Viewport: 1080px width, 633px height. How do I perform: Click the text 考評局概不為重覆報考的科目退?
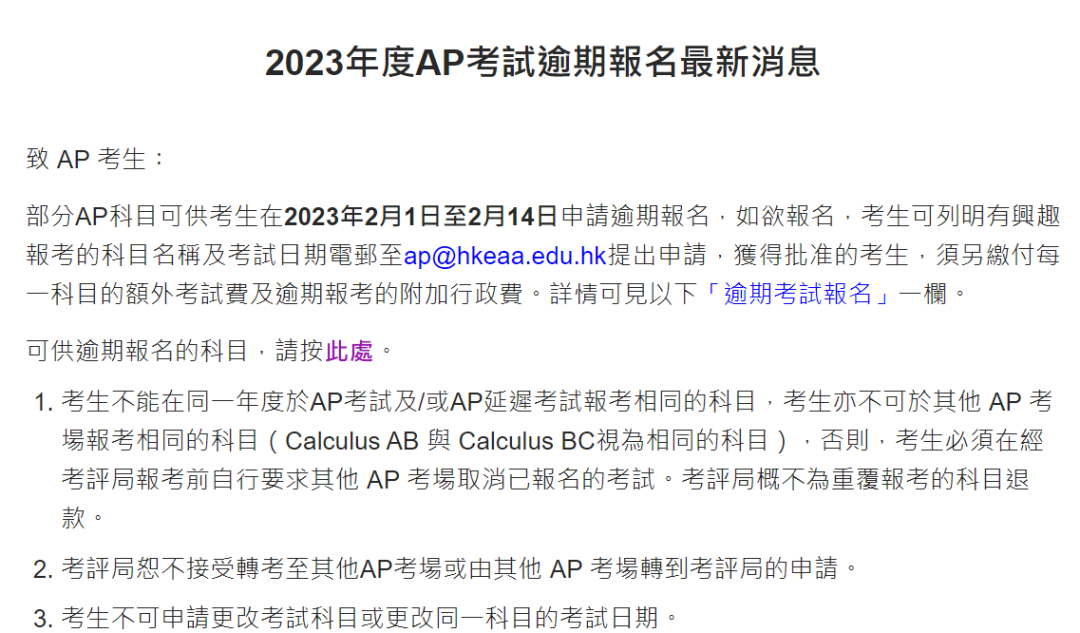pyautogui.click(x=855, y=479)
